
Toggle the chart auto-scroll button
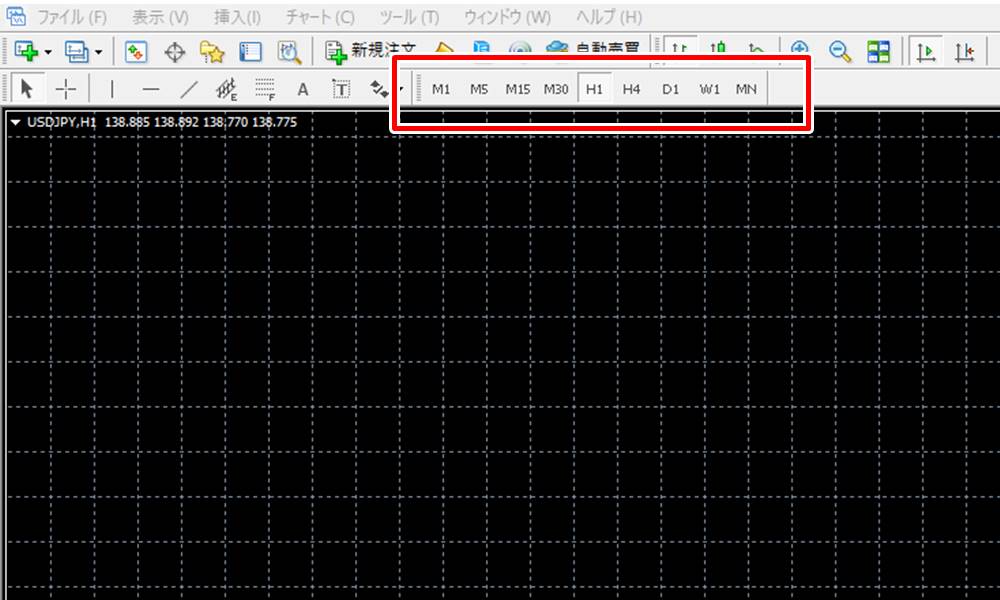pyautogui.click(x=926, y=51)
